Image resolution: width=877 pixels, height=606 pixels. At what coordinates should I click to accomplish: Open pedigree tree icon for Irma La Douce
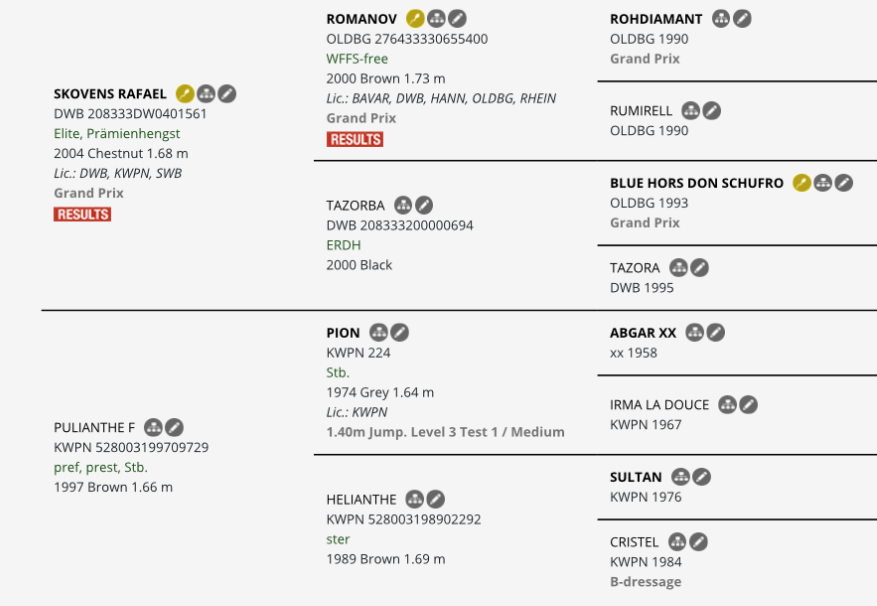point(727,405)
